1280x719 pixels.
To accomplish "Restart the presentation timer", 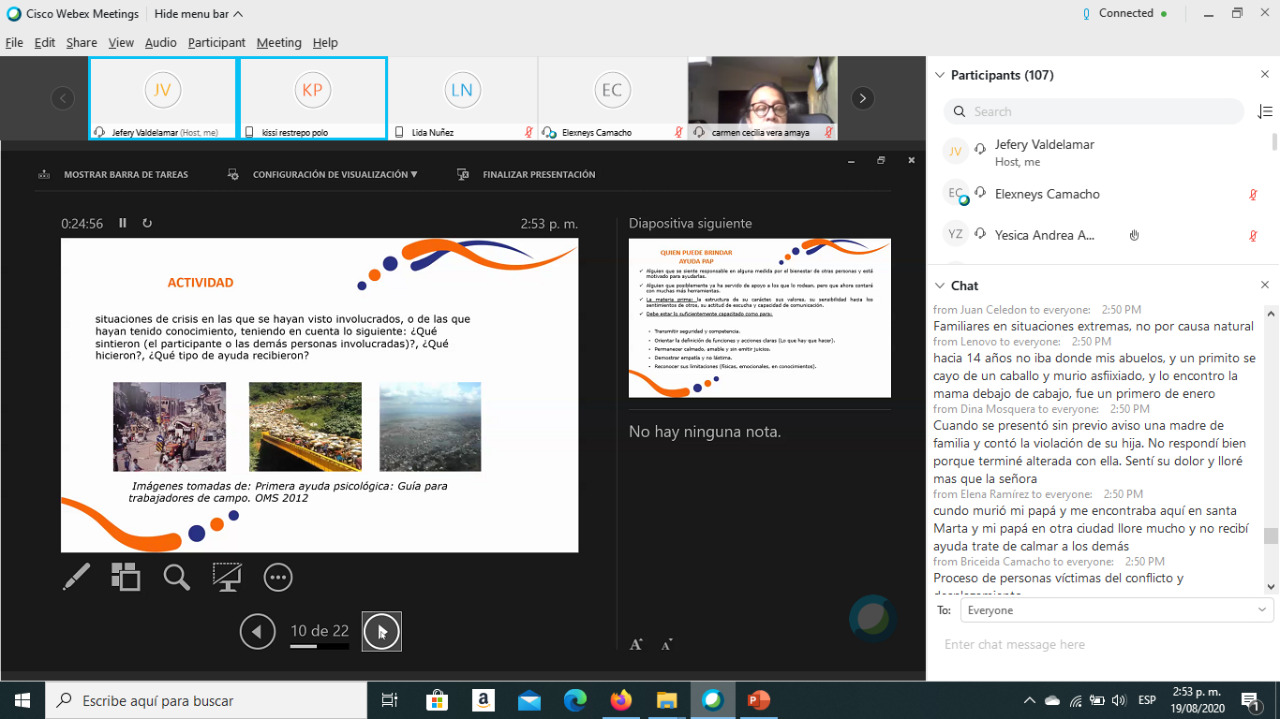I will tap(148, 224).
